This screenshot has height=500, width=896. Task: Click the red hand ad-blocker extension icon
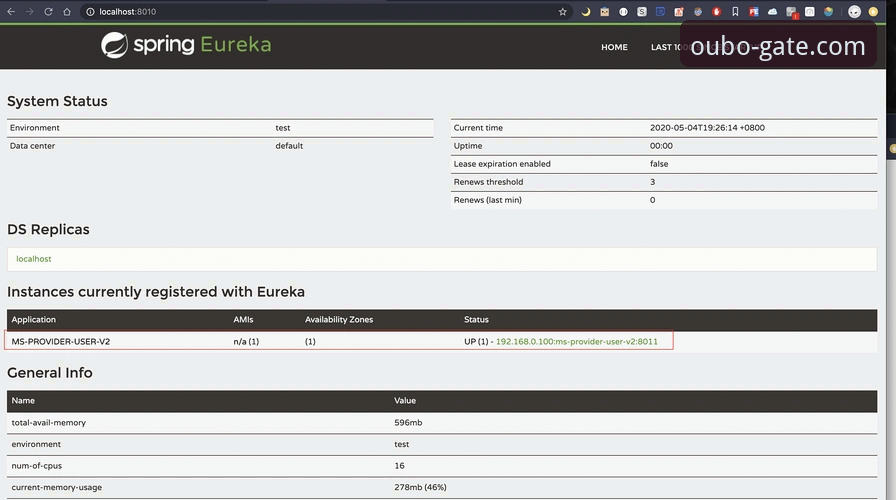click(x=717, y=11)
